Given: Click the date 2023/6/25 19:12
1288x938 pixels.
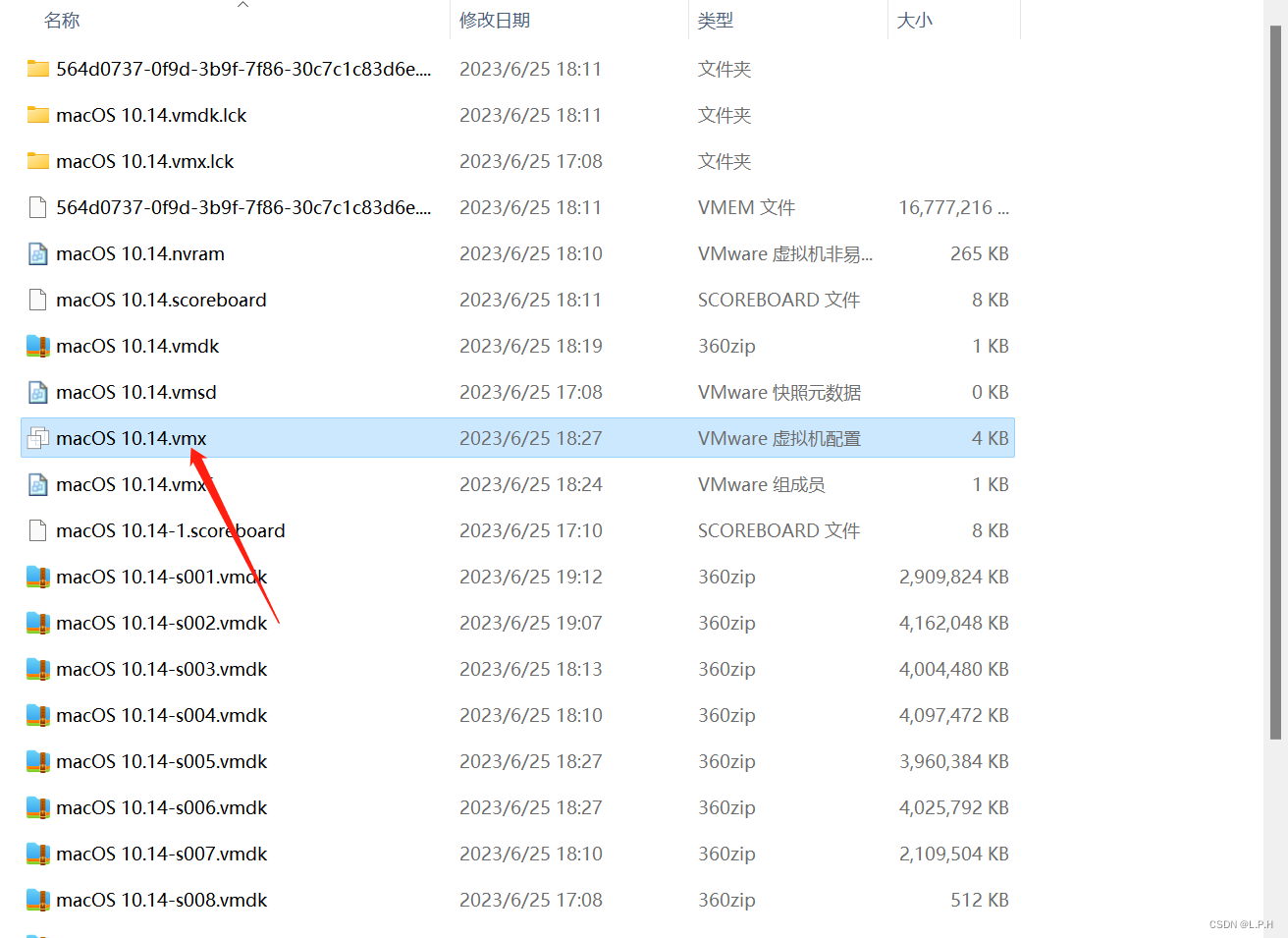Looking at the screenshot, I should [x=531, y=577].
